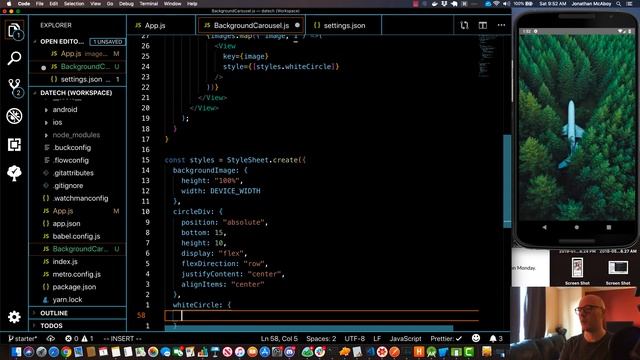Image resolution: width=640 pixels, height=360 pixels.
Task: Open metro.config.js in file tree
Action: click(x=76, y=274)
